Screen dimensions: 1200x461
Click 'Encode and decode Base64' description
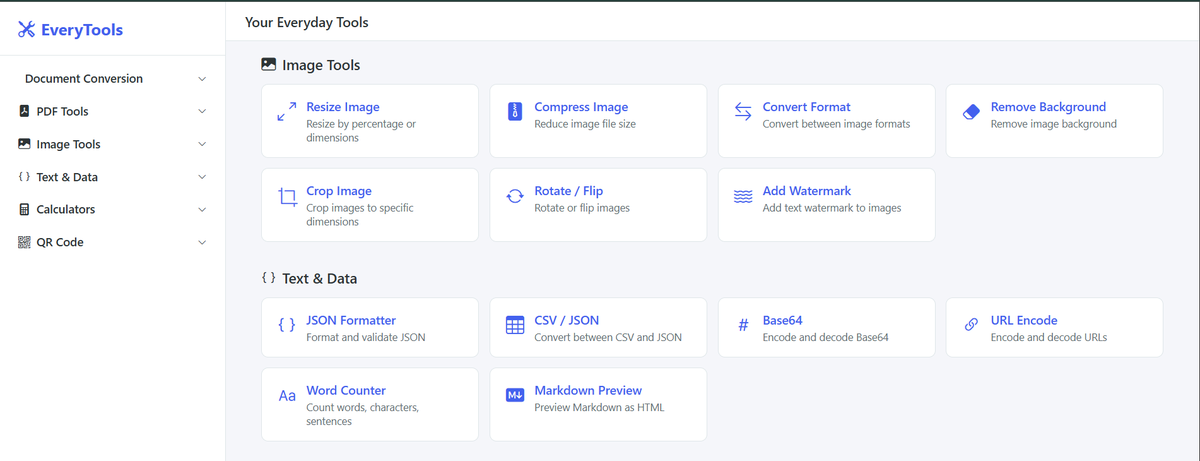pyautogui.click(x=825, y=338)
